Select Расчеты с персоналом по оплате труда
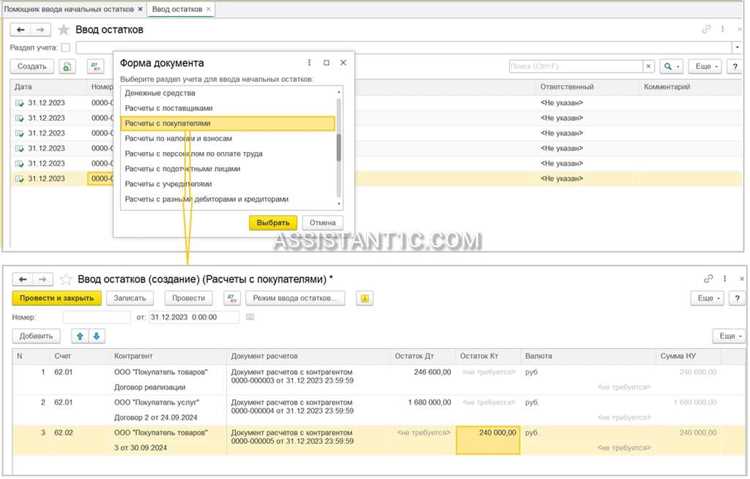The width and height of the screenshot is (750, 479). [x=228, y=154]
